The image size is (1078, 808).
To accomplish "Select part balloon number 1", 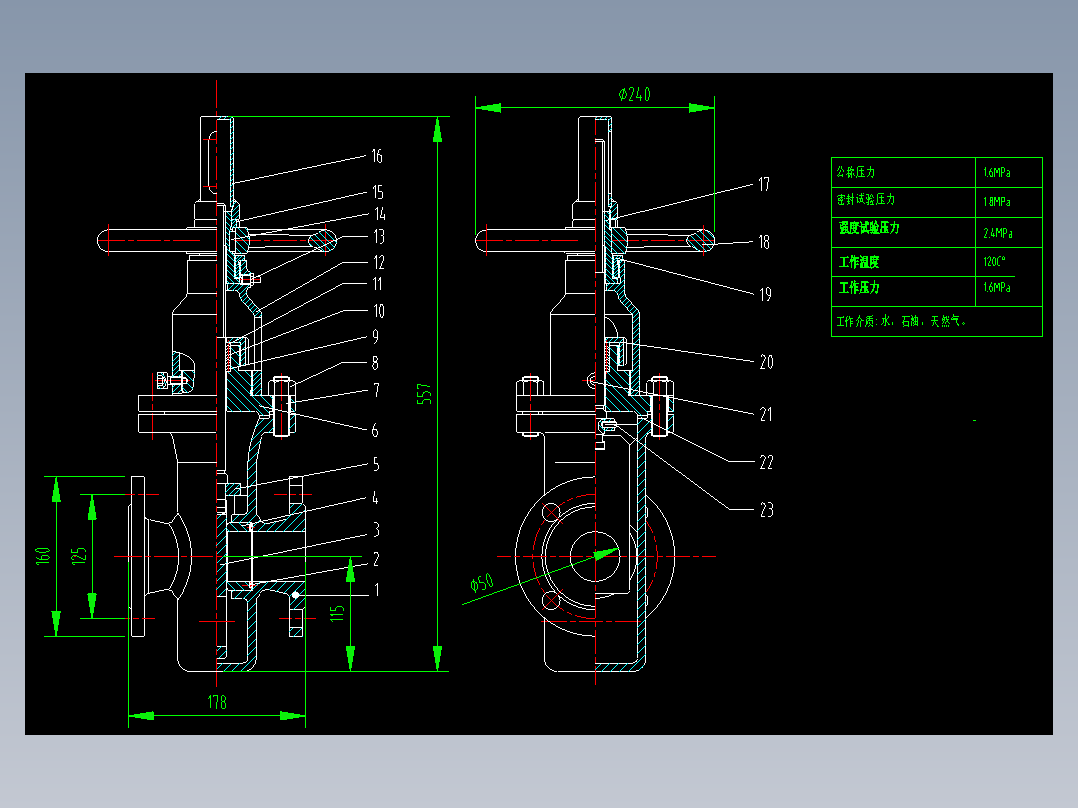I will click(376, 589).
